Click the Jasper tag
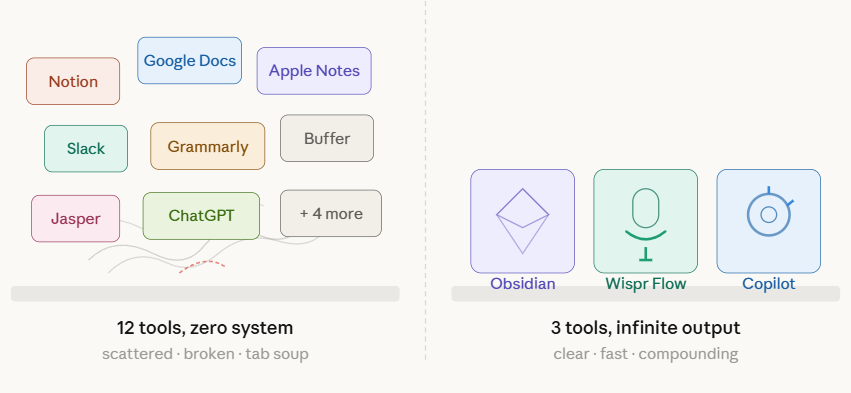The height and width of the screenshot is (393, 851). [75, 219]
